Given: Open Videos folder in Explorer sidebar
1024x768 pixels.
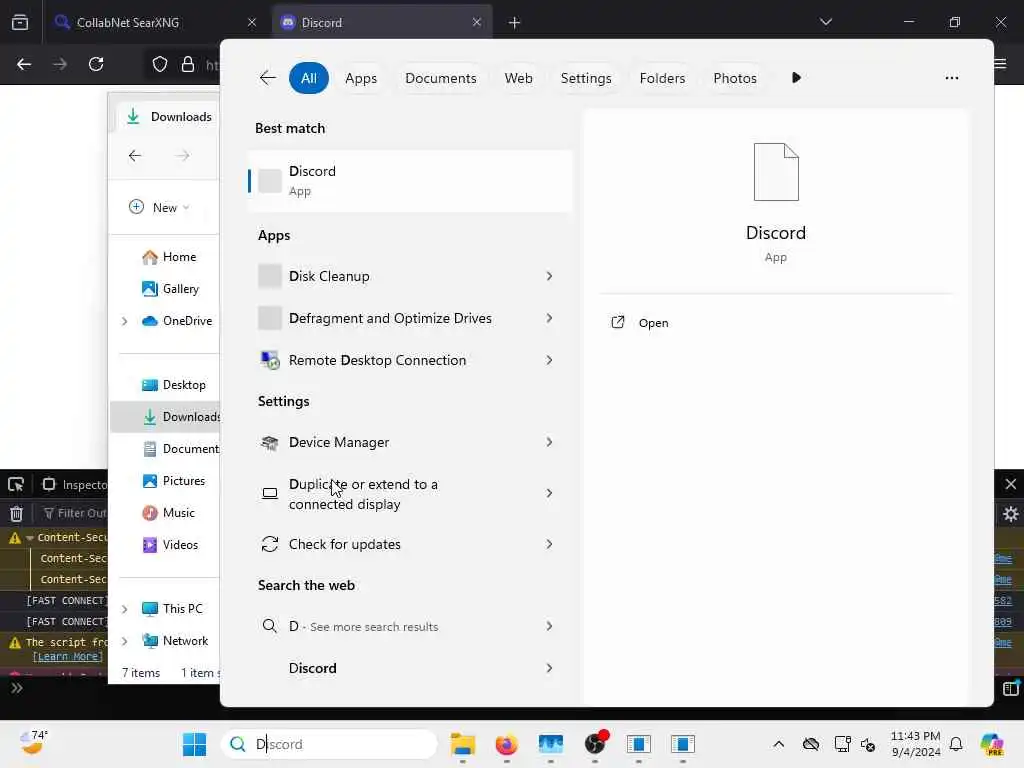Looking at the screenshot, I should click(x=170, y=545).
